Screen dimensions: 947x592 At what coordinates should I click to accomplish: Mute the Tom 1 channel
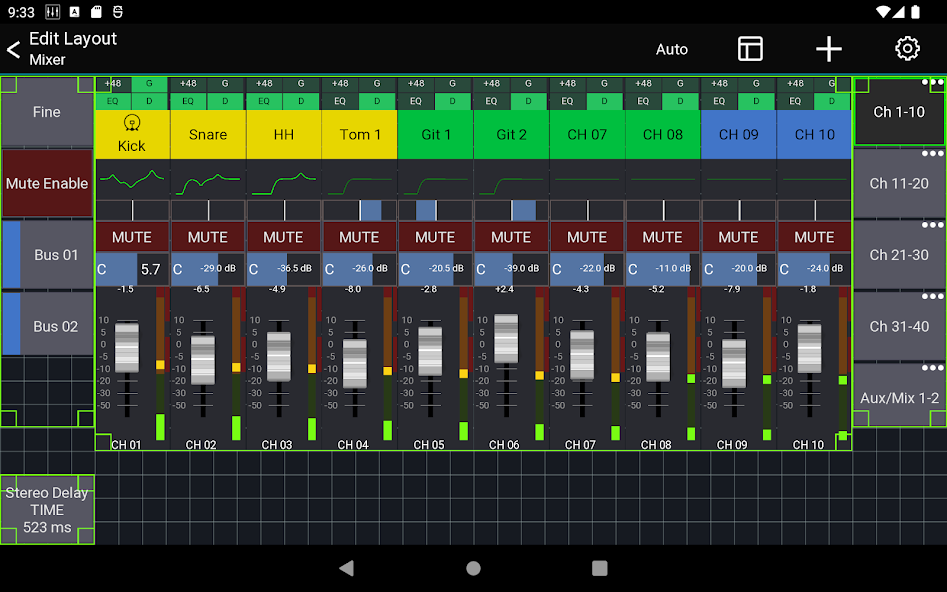point(360,237)
